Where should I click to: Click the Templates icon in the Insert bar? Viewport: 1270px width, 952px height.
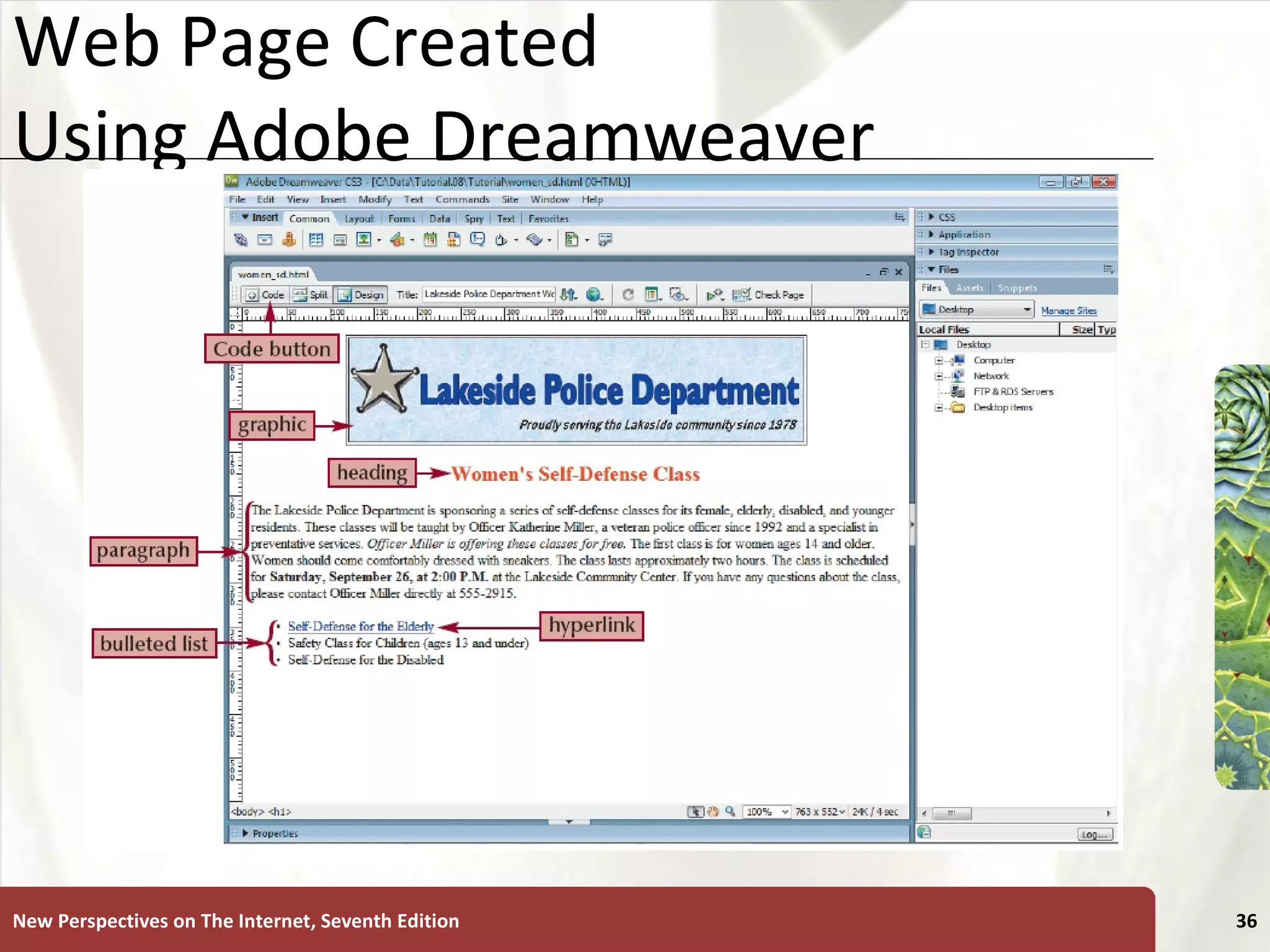click(572, 239)
